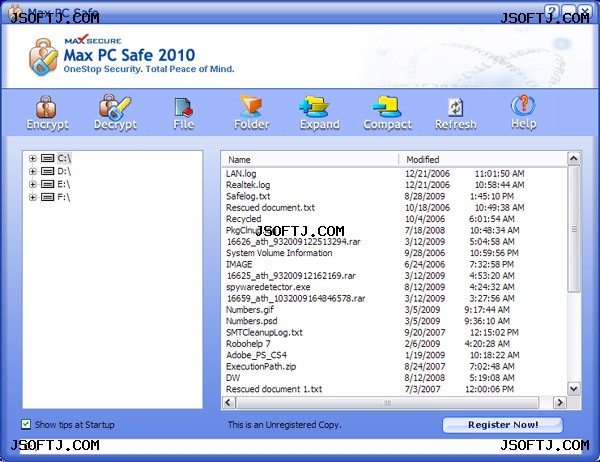
Task: Select the LAN.log file
Action: 241,174
